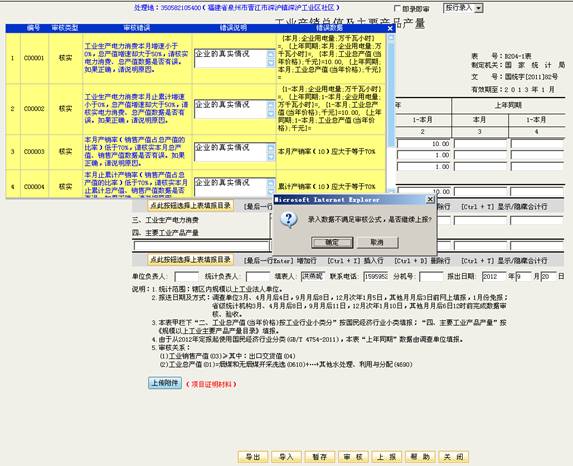Click the lower 点此按钮选择上表填报目录 button
The image size is (573, 466).
click(190, 259)
